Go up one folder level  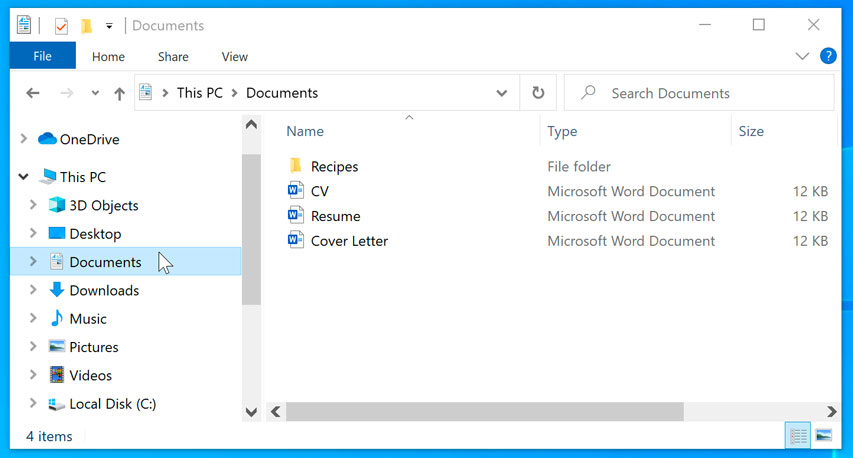119,94
